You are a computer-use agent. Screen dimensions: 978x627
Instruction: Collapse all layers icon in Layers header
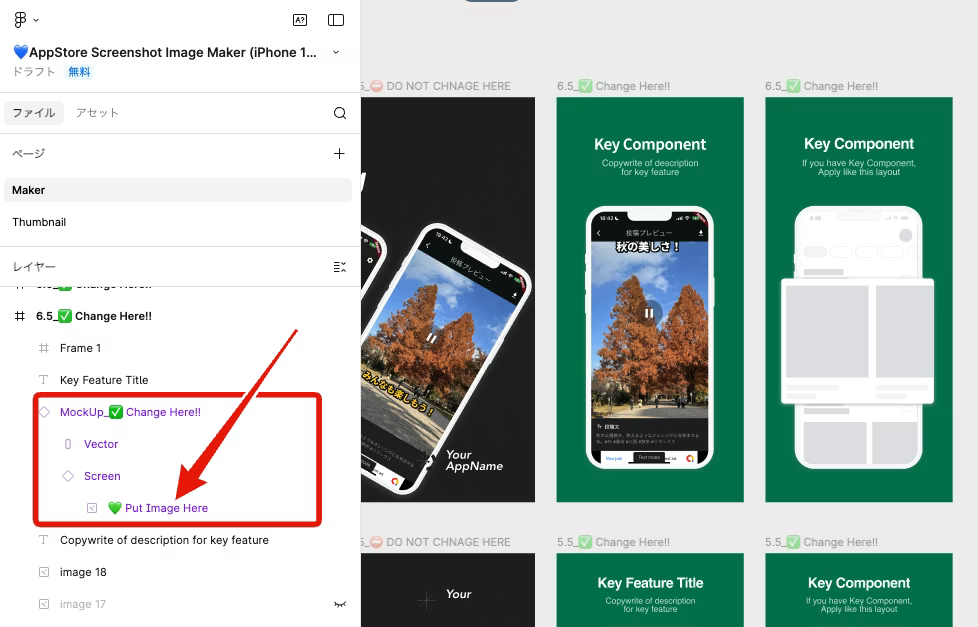coord(339,267)
